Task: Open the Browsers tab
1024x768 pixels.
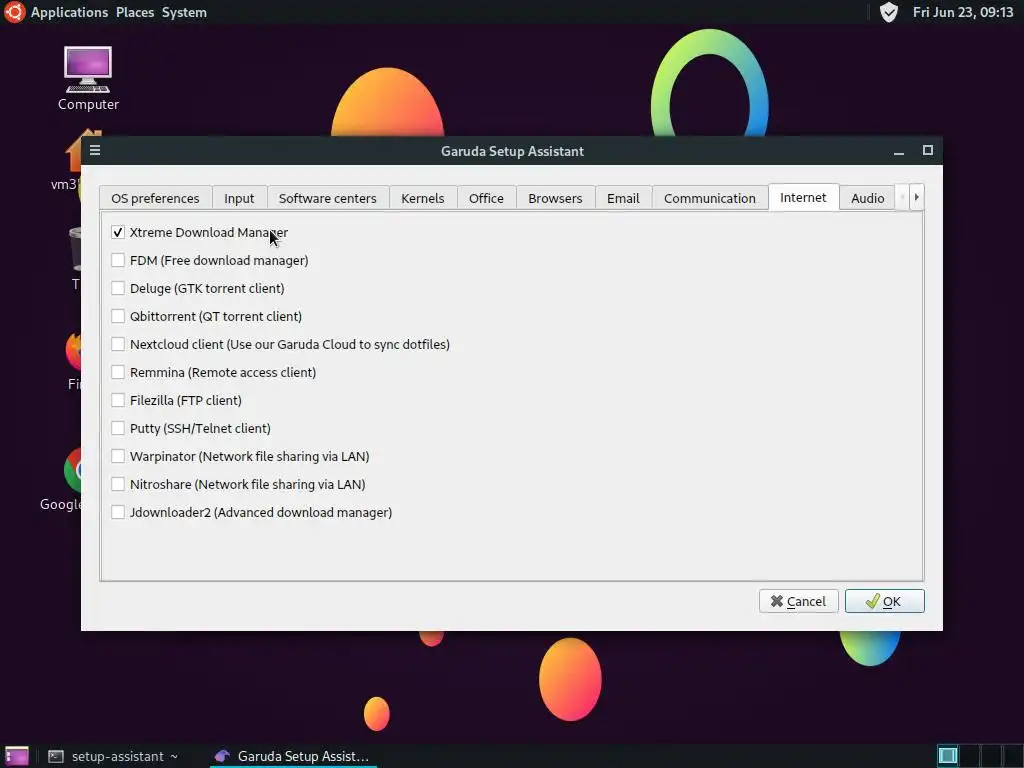Action: 555,198
